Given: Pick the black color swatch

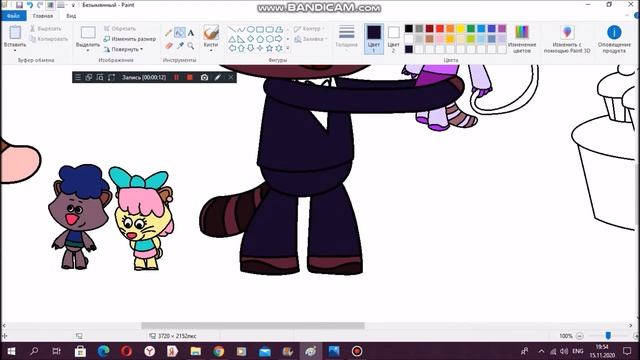Looking at the screenshot, I should pos(409,29).
